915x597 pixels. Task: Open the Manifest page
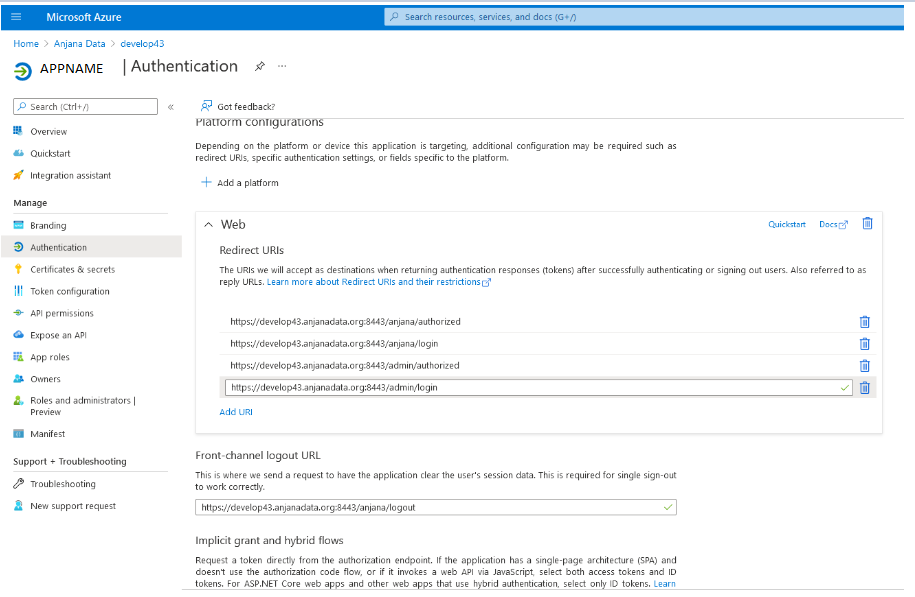(47, 434)
